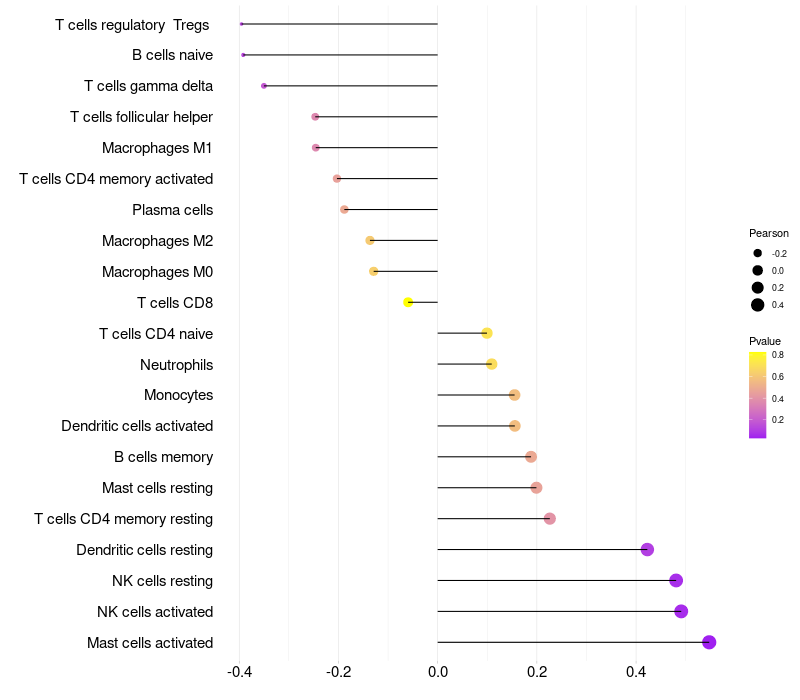Viewport: 800px width, 700px height.
Task: Select the T cells regulatory Tregs label
Action: 132,25
